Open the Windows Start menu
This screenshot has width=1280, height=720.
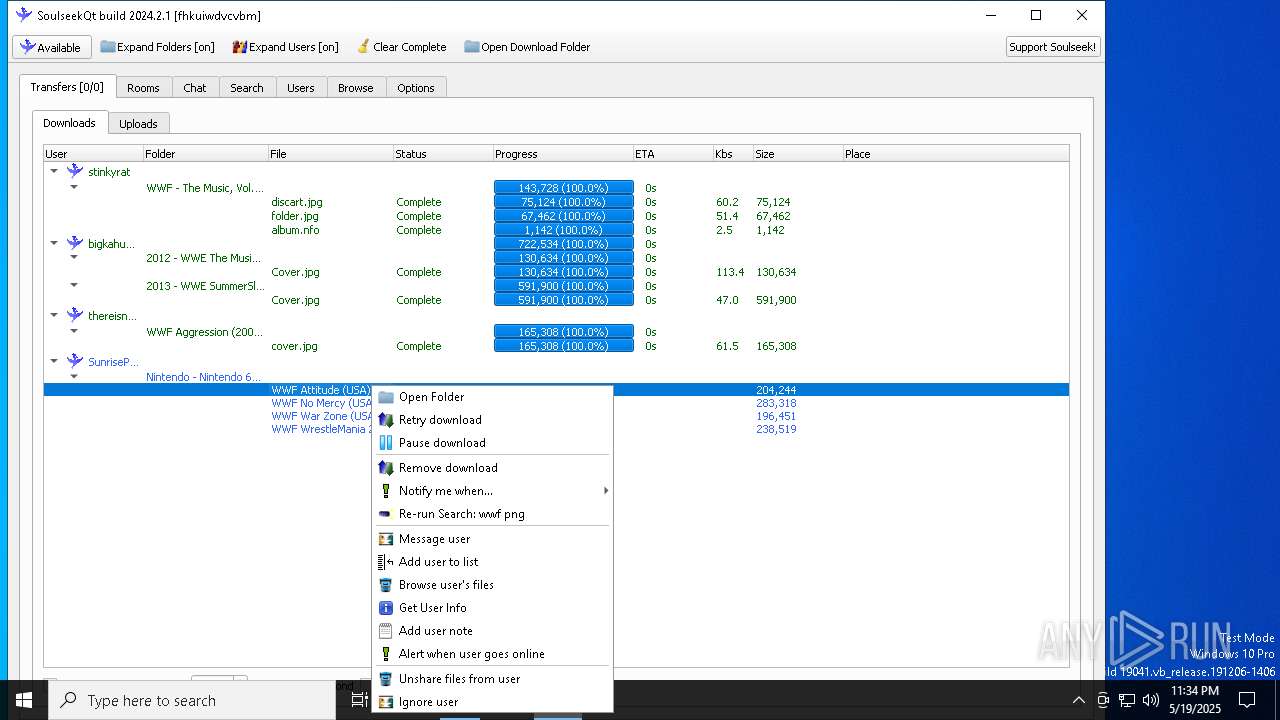tap(24, 700)
